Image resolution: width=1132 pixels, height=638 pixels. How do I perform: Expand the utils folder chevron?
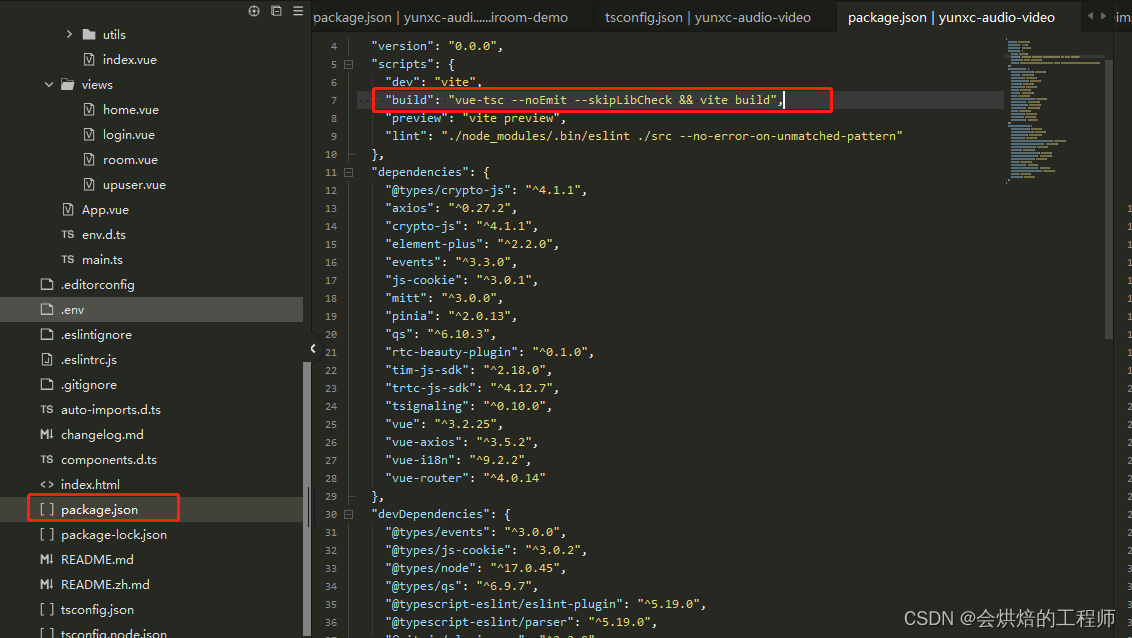coord(69,34)
